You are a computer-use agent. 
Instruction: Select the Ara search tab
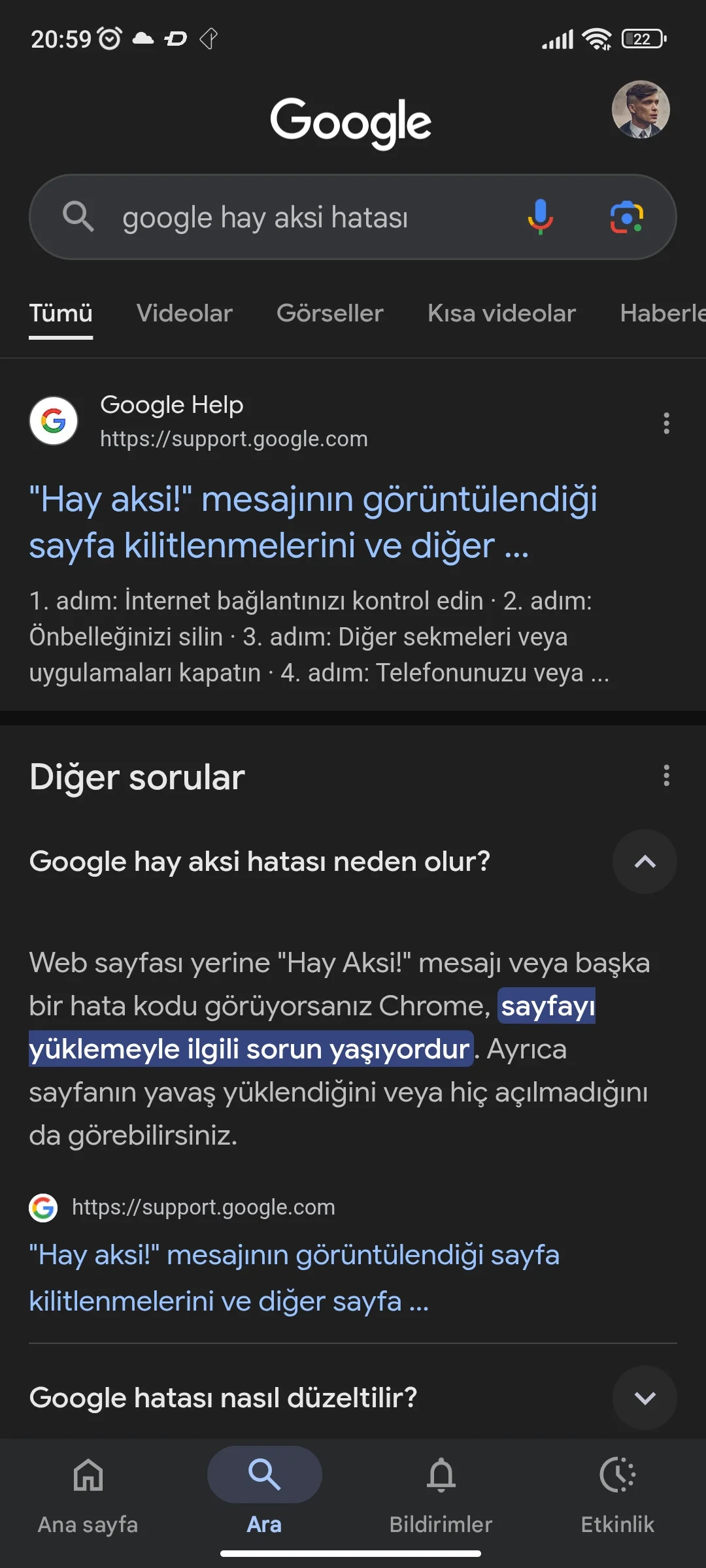pyautogui.click(x=264, y=1475)
